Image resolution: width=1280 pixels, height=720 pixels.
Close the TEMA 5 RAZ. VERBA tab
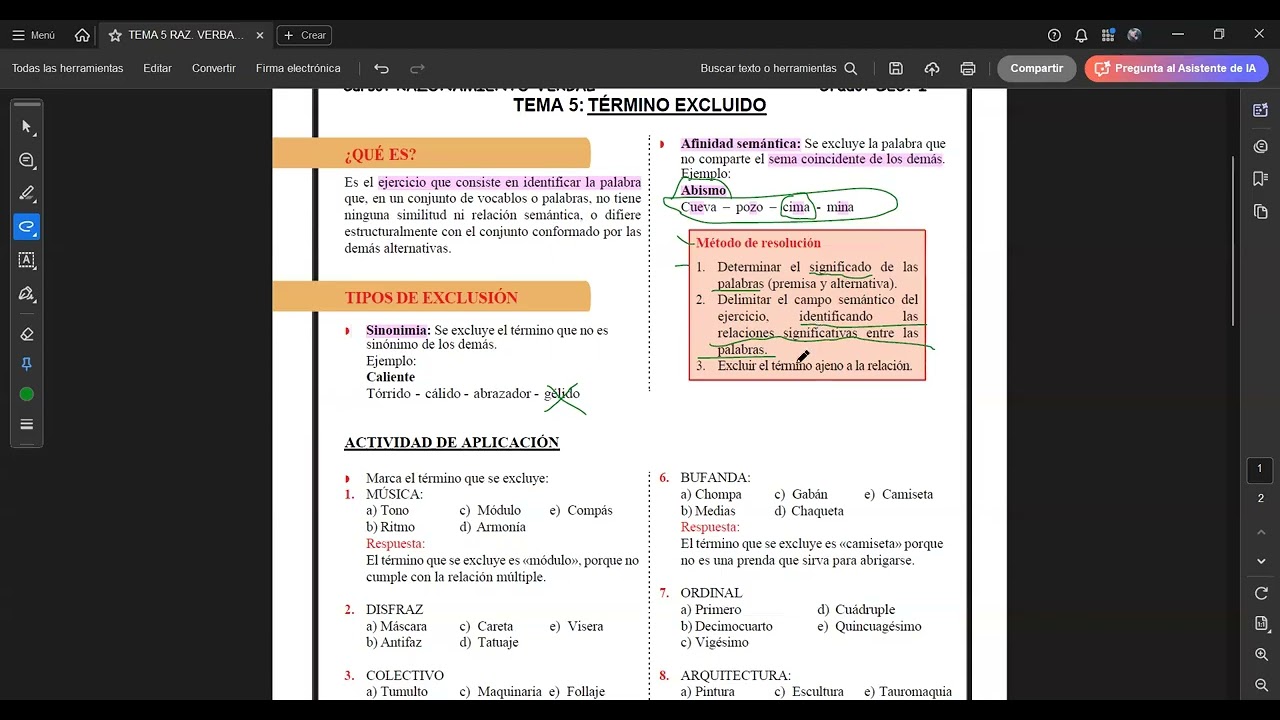[x=260, y=35]
